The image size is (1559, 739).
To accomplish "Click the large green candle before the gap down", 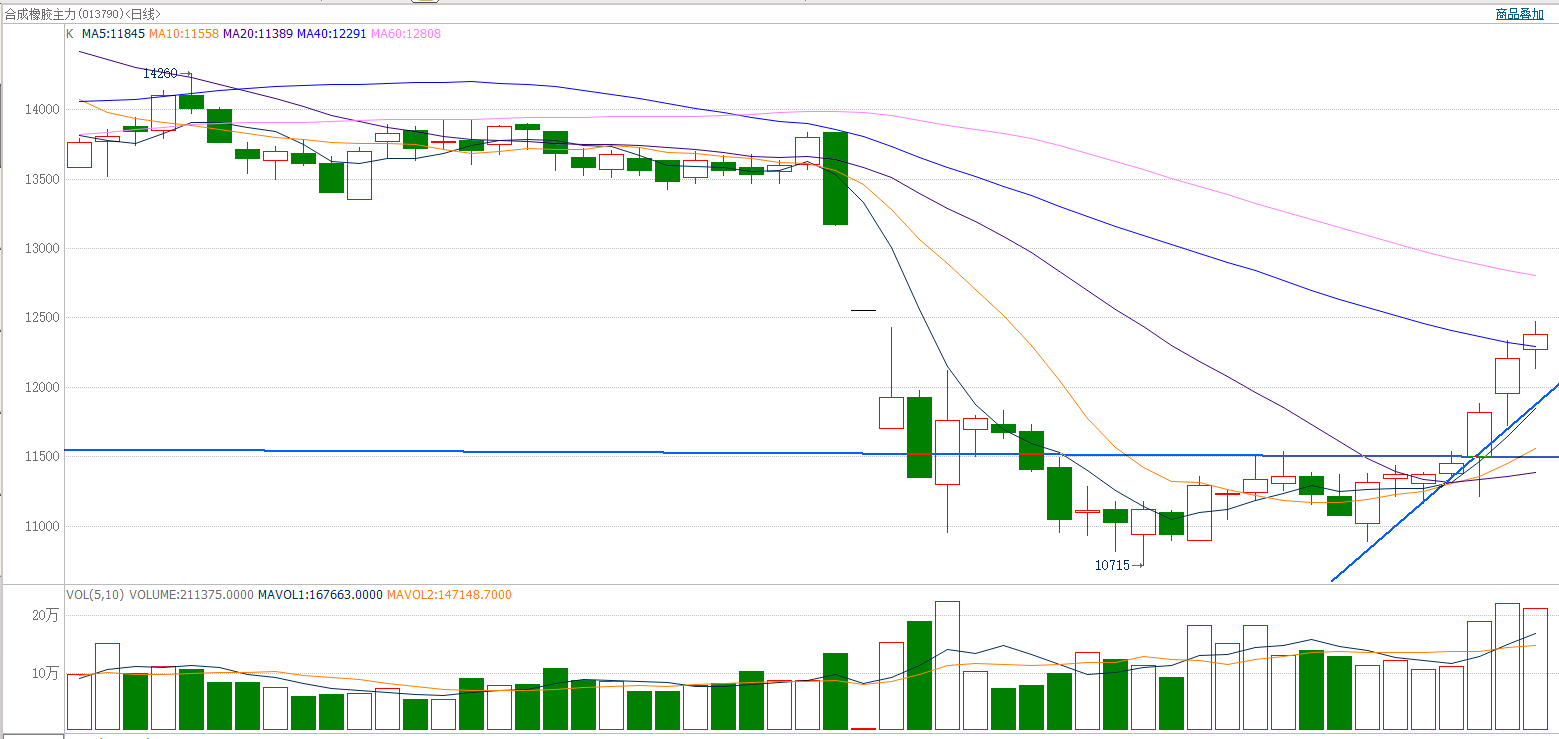I will coord(835,178).
